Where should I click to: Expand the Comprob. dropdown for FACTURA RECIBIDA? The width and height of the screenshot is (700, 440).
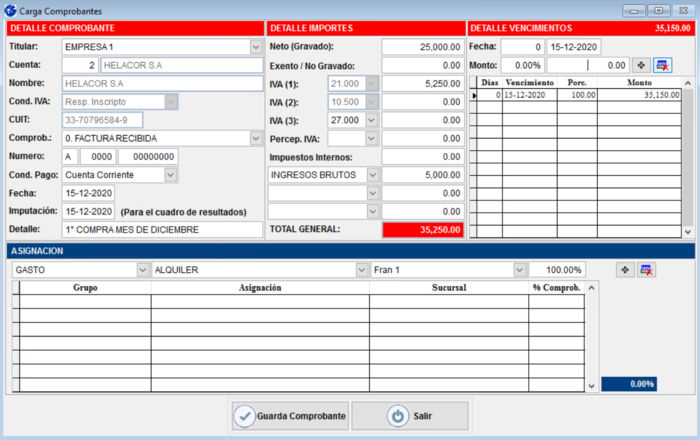(x=255, y=138)
